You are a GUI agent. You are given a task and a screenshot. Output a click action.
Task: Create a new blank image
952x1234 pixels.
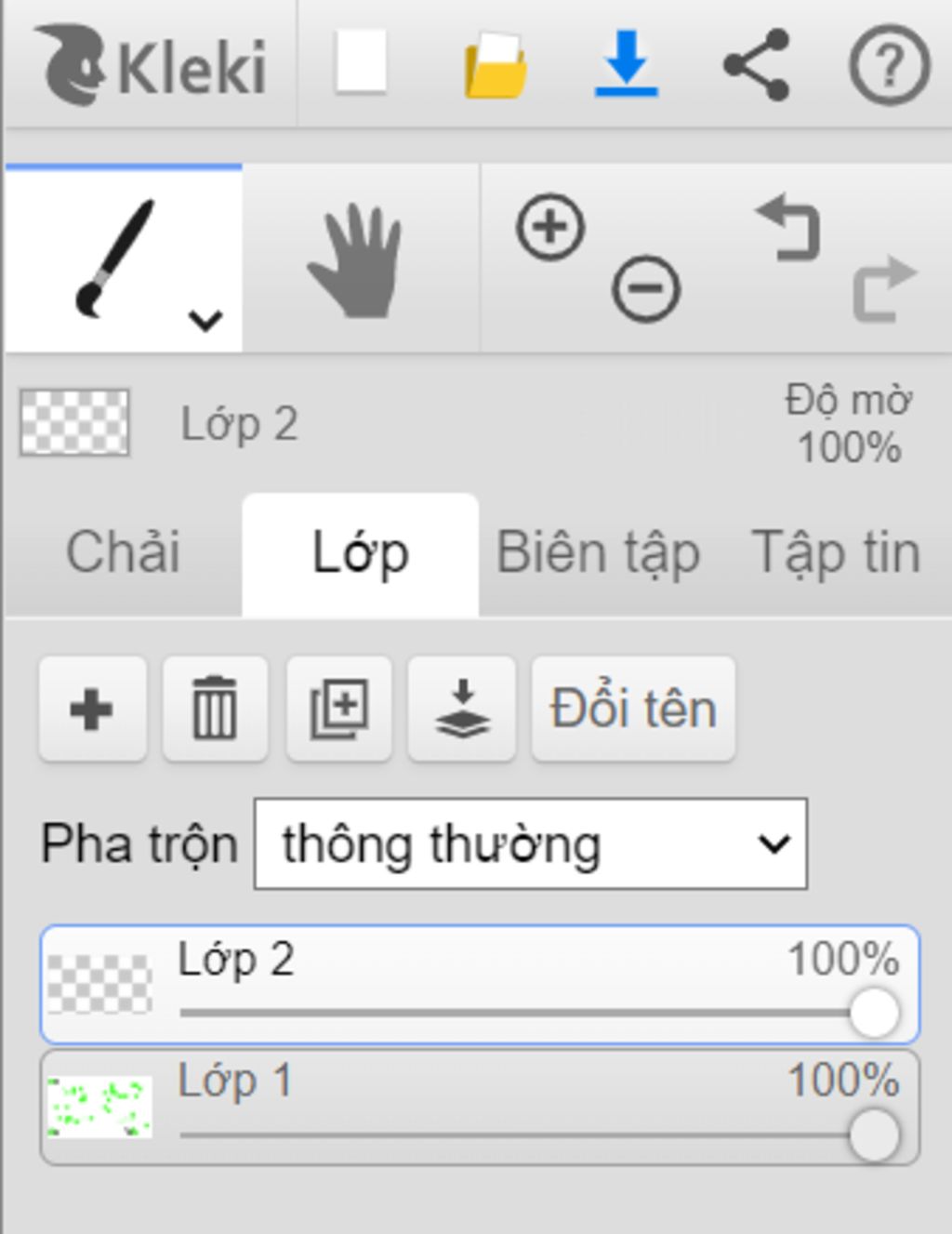click(x=361, y=62)
